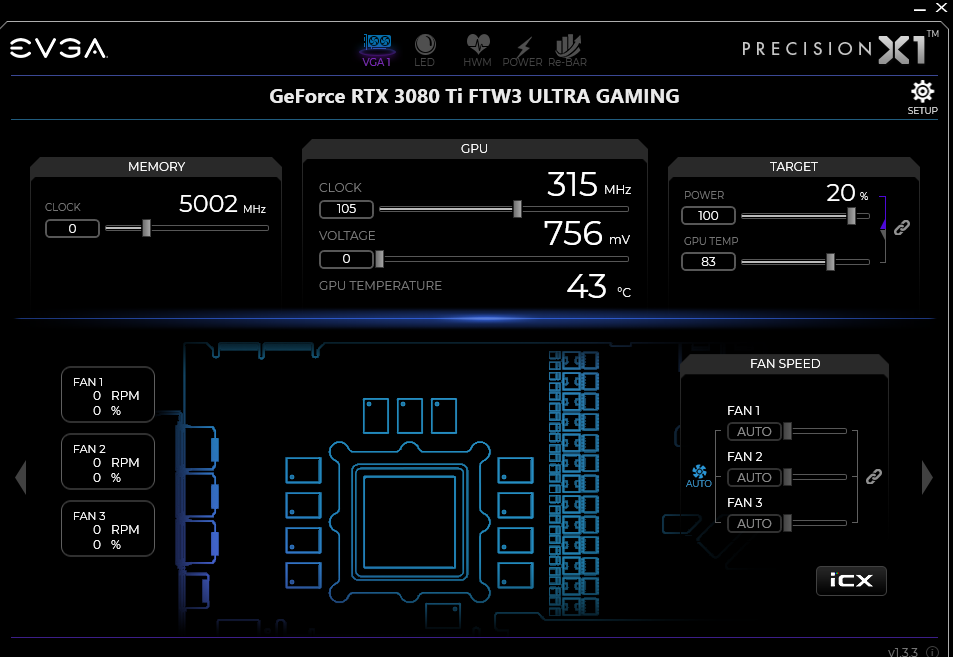Open the Re-BAR settings icon
The width and height of the screenshot is (953, 657).
point(567,48)
